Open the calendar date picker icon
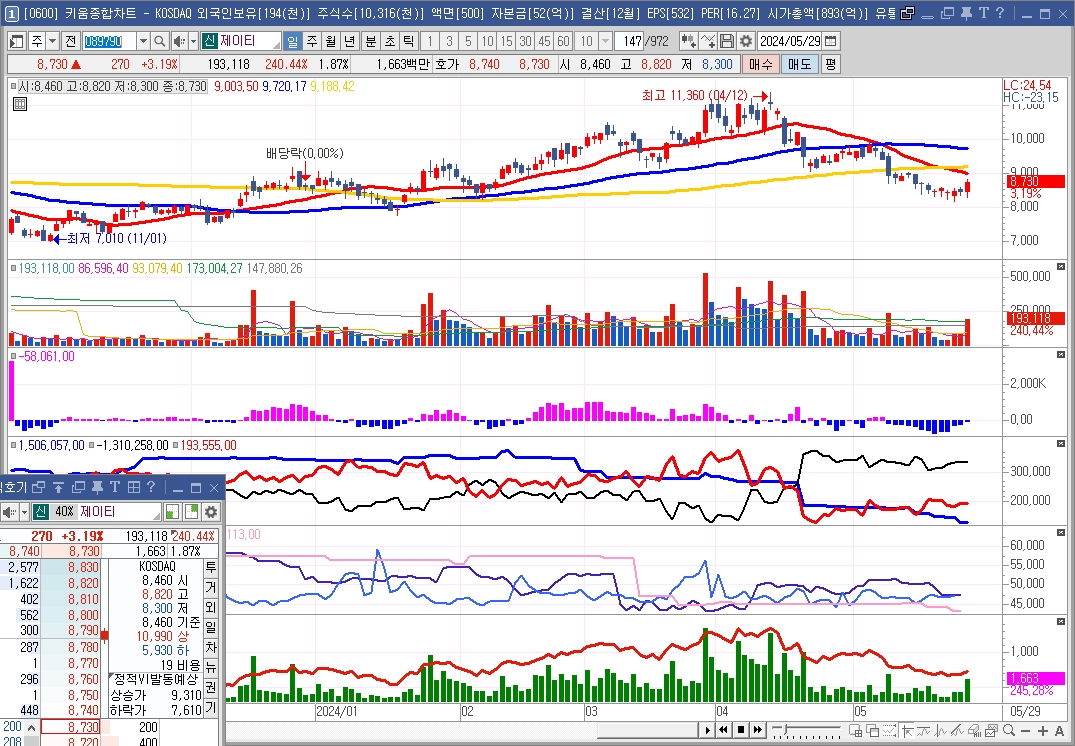 coord(830,41)
